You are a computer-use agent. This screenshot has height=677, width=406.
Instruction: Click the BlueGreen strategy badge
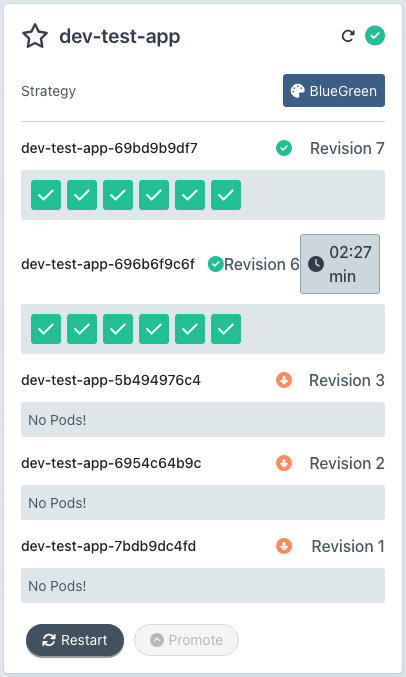click(334, 91)
